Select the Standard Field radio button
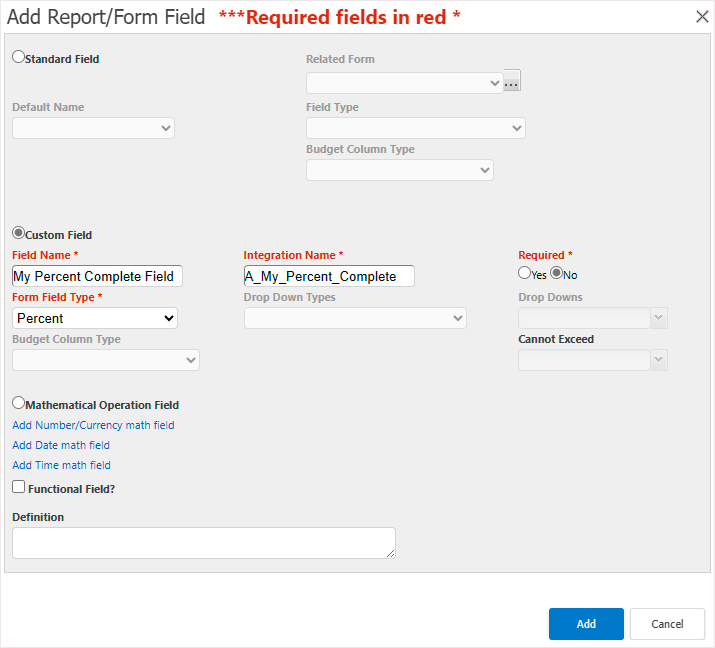This screenshot has width=715, height=648. click(18, 57)
